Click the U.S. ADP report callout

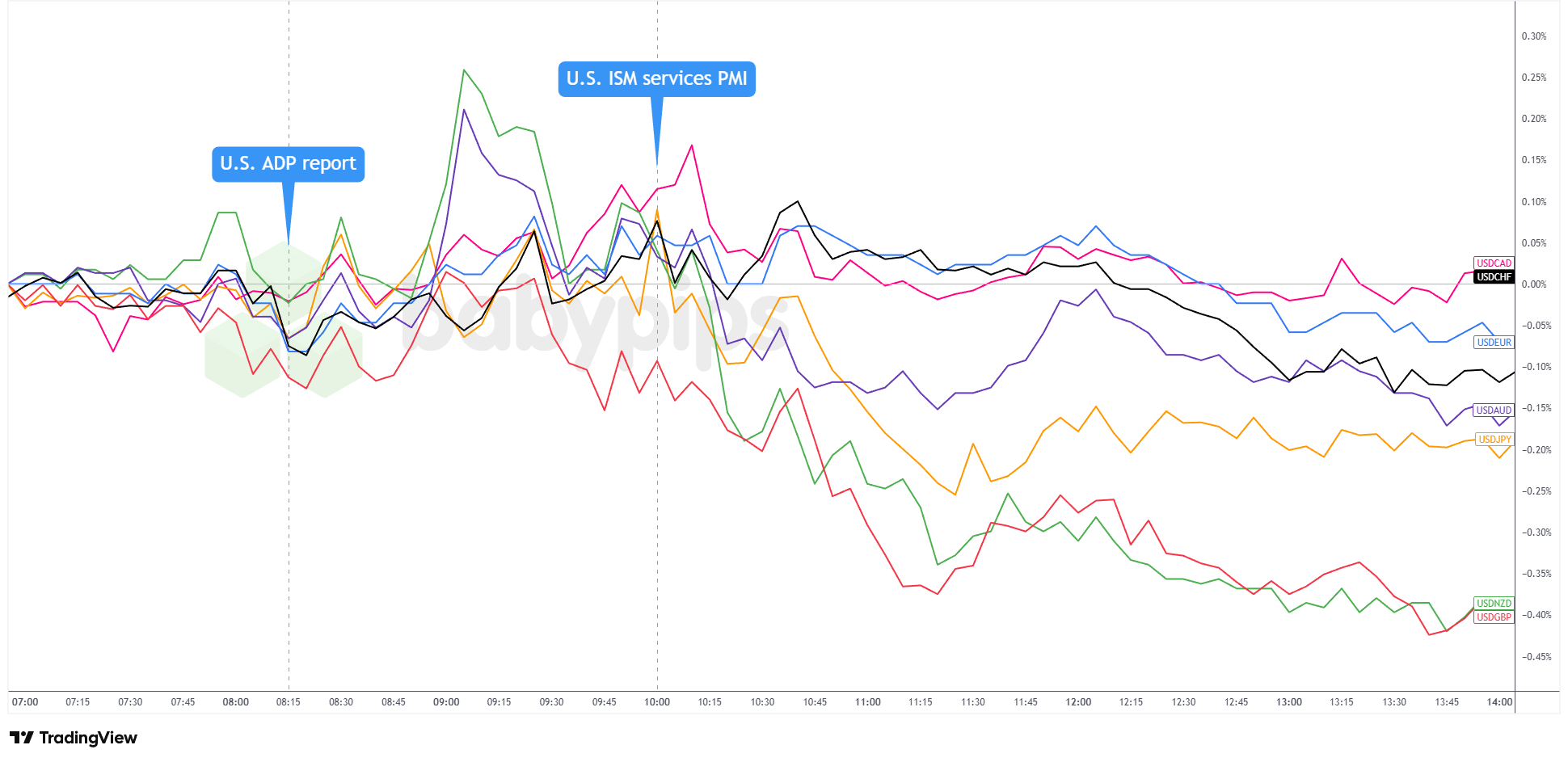[x=288, y=164]
